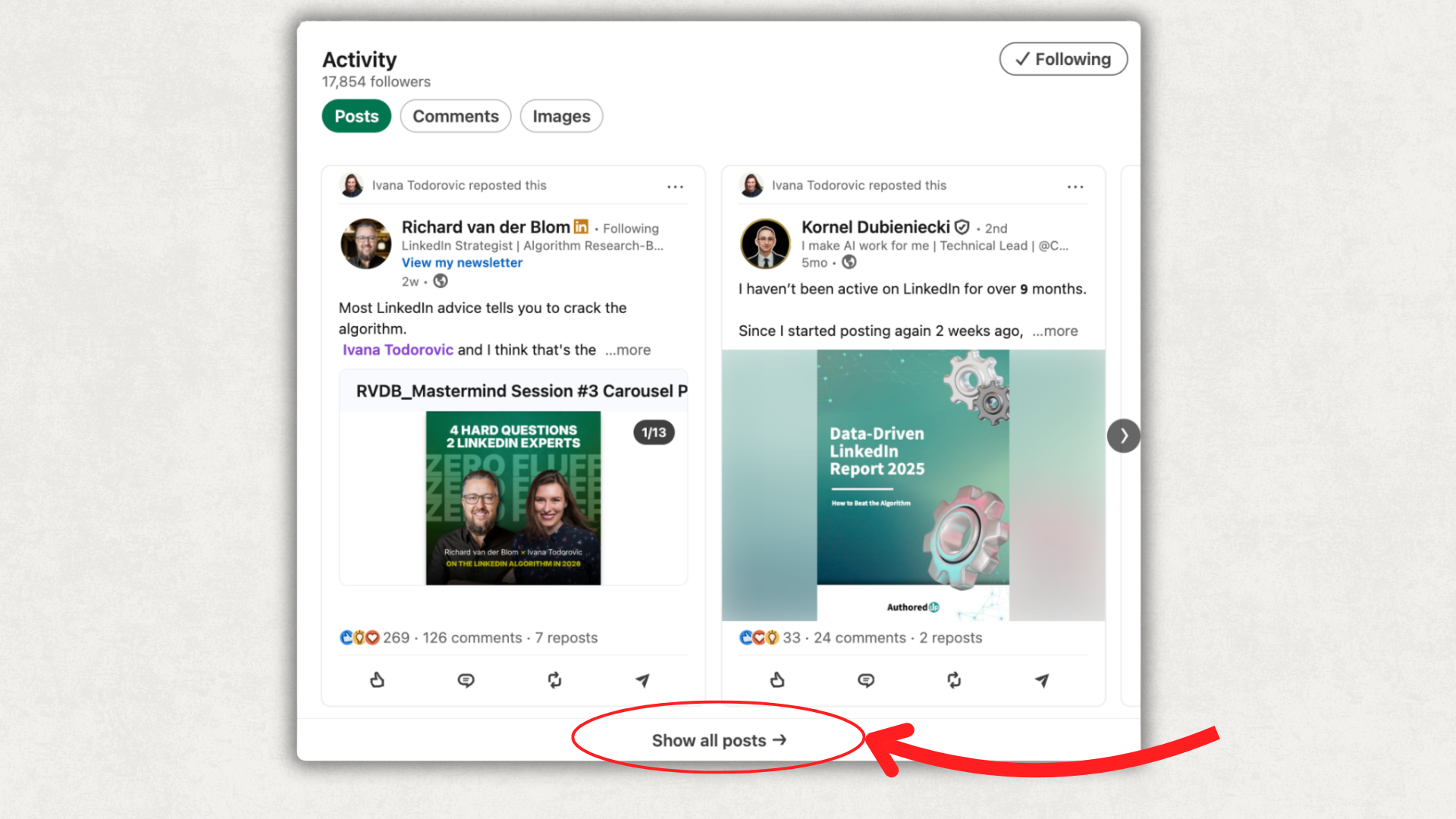Open the 4 Hard Questions carousel thumbnail
1456x819 pixels.
pos(513,498)
